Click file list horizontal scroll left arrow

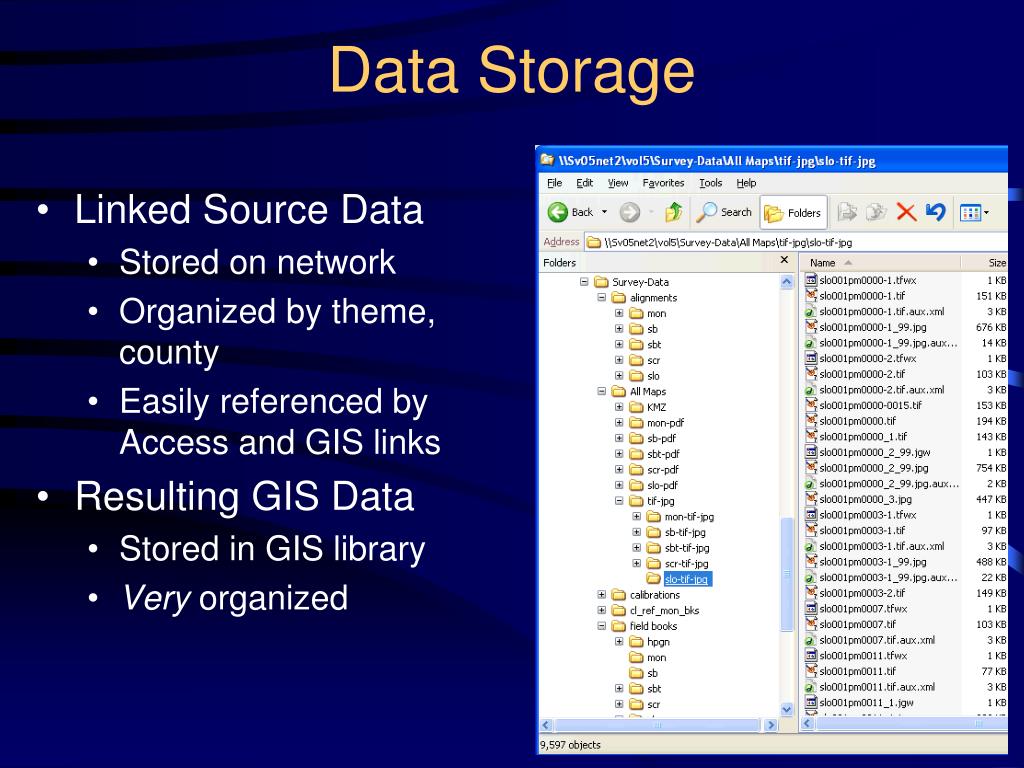coord(808,724)
